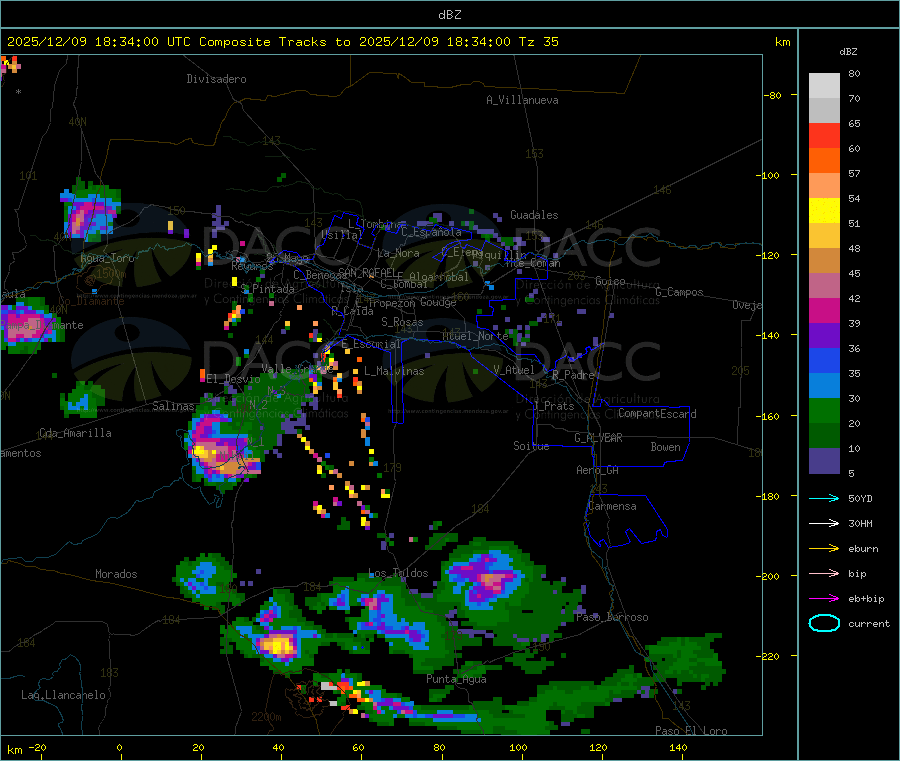Image resolution: width=900 pixels, height=761 pixels.
Task: Click the Morados map label
Action: pyautogui.click(x=116, y=574)
